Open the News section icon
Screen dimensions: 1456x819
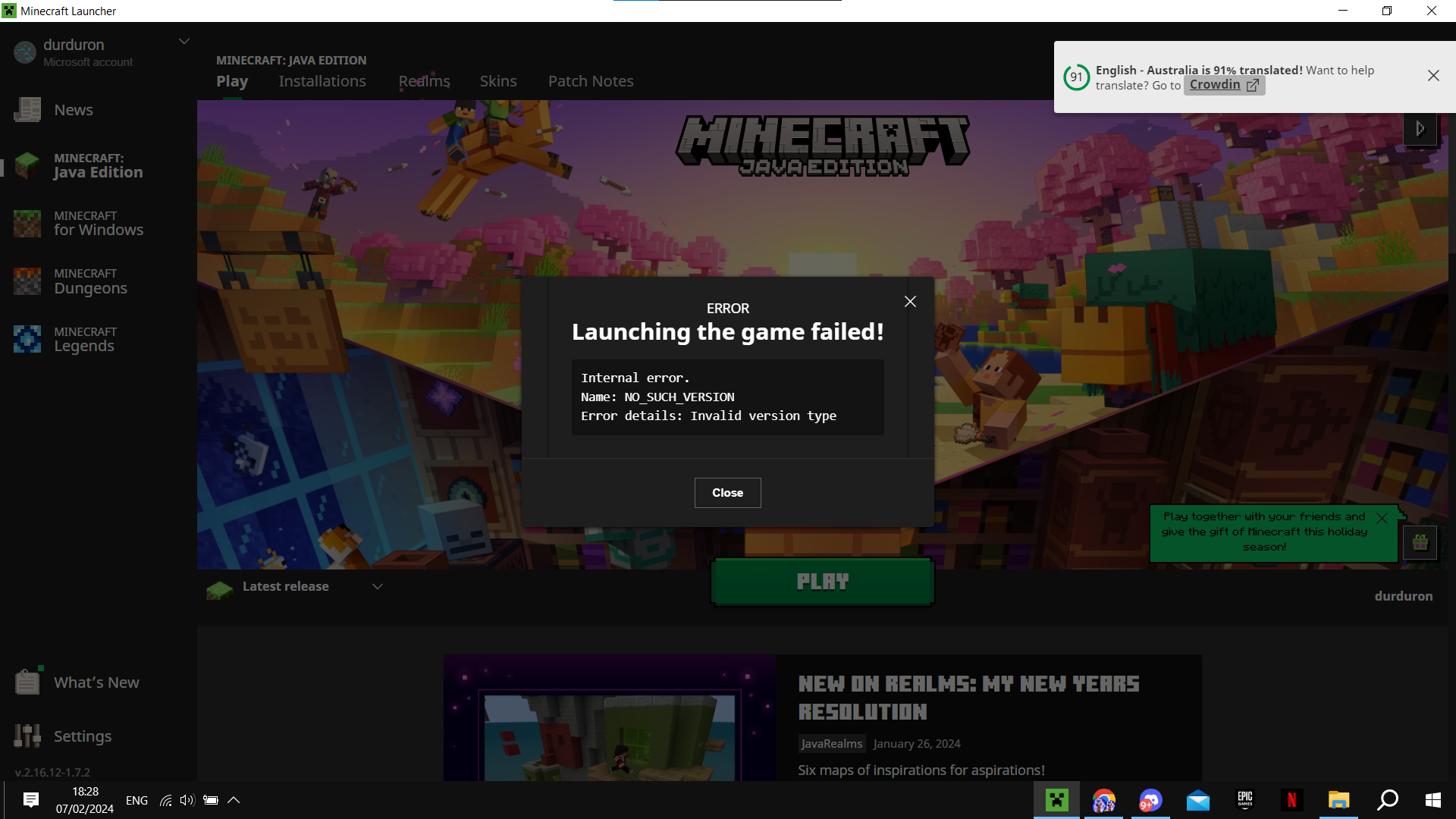(27, 110)
